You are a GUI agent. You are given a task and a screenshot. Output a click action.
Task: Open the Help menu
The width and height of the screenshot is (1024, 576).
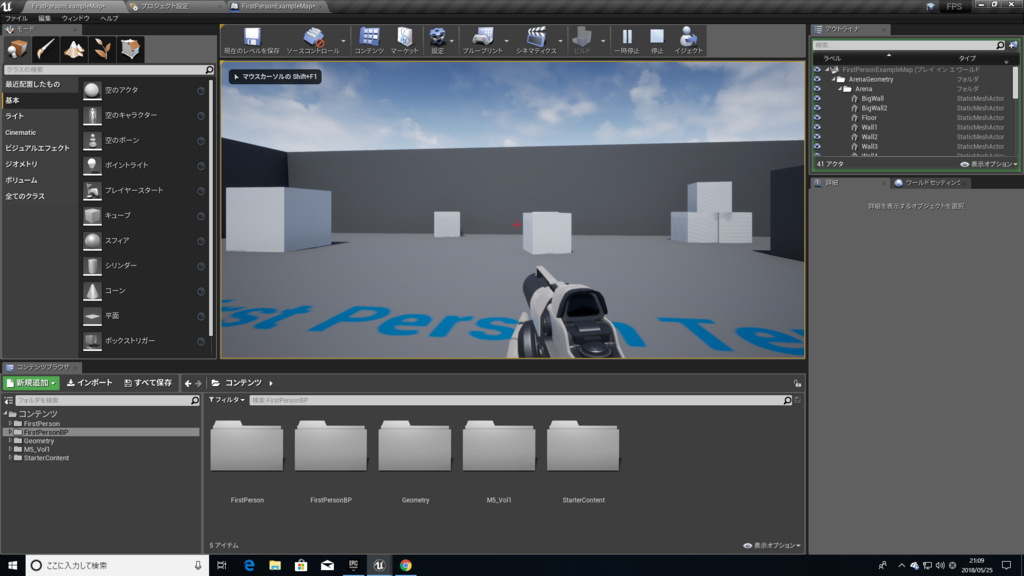pyautogui.click(x=109, y=18)
